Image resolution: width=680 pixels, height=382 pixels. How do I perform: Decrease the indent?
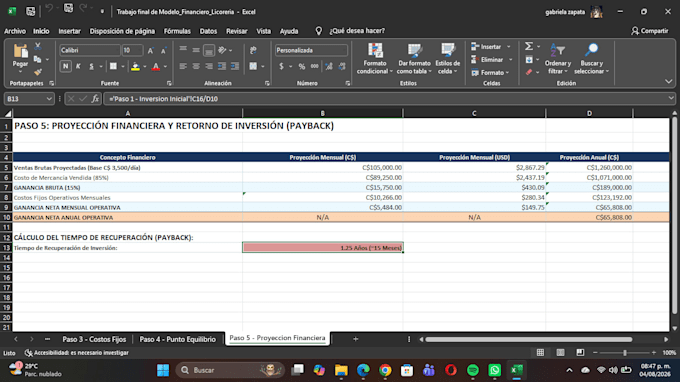[x=222, y=66]
